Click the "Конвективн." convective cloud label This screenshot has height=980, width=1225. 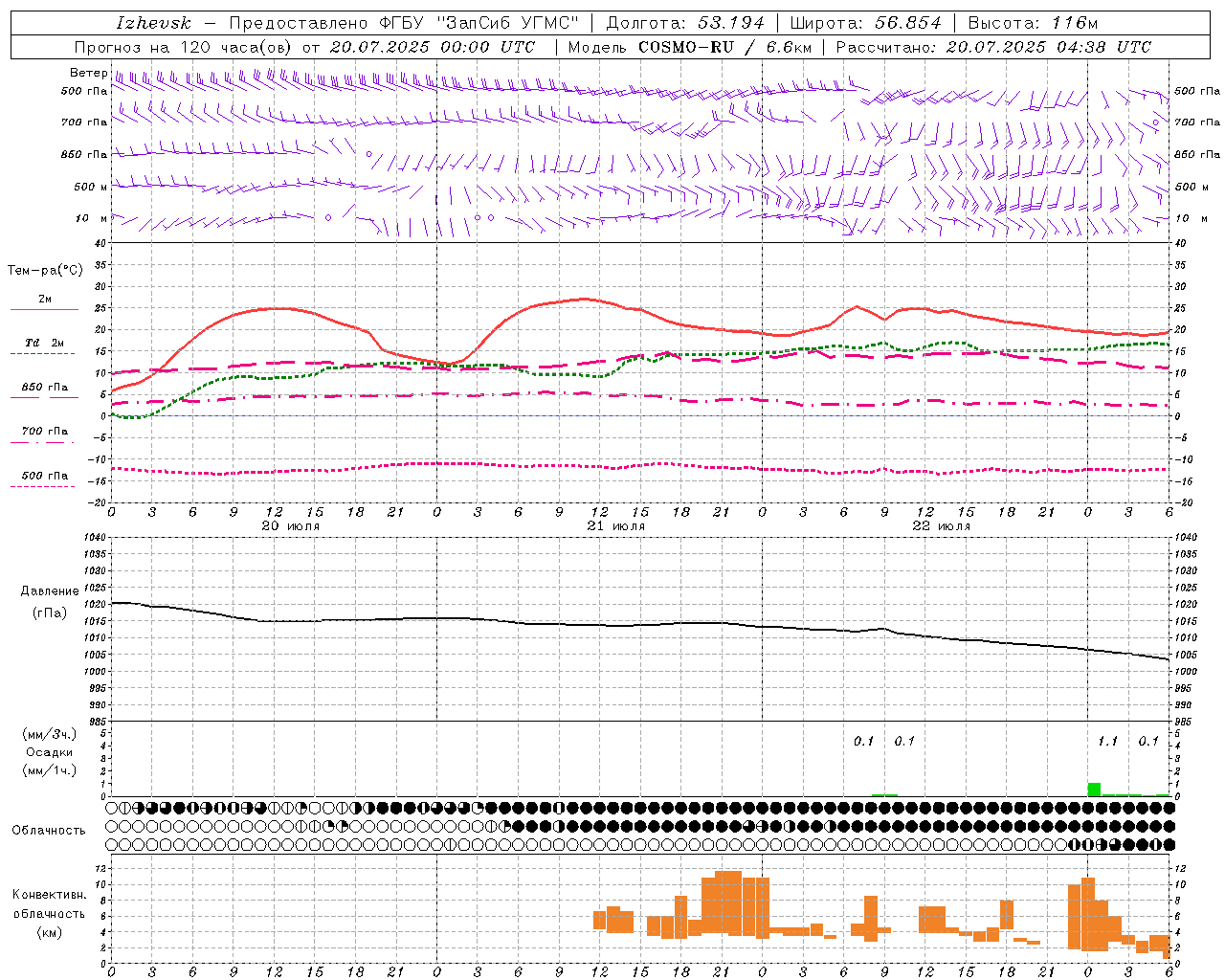point(49,895)
